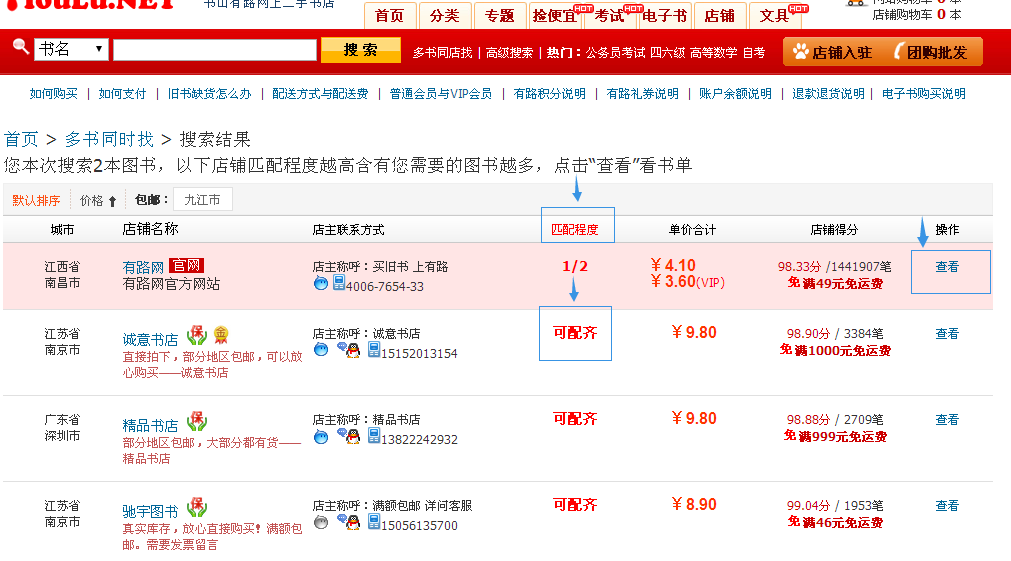Click the 官网 badge next to 有路网
The height and width of the screenshot is (561, 1011).
coord(186,266)
